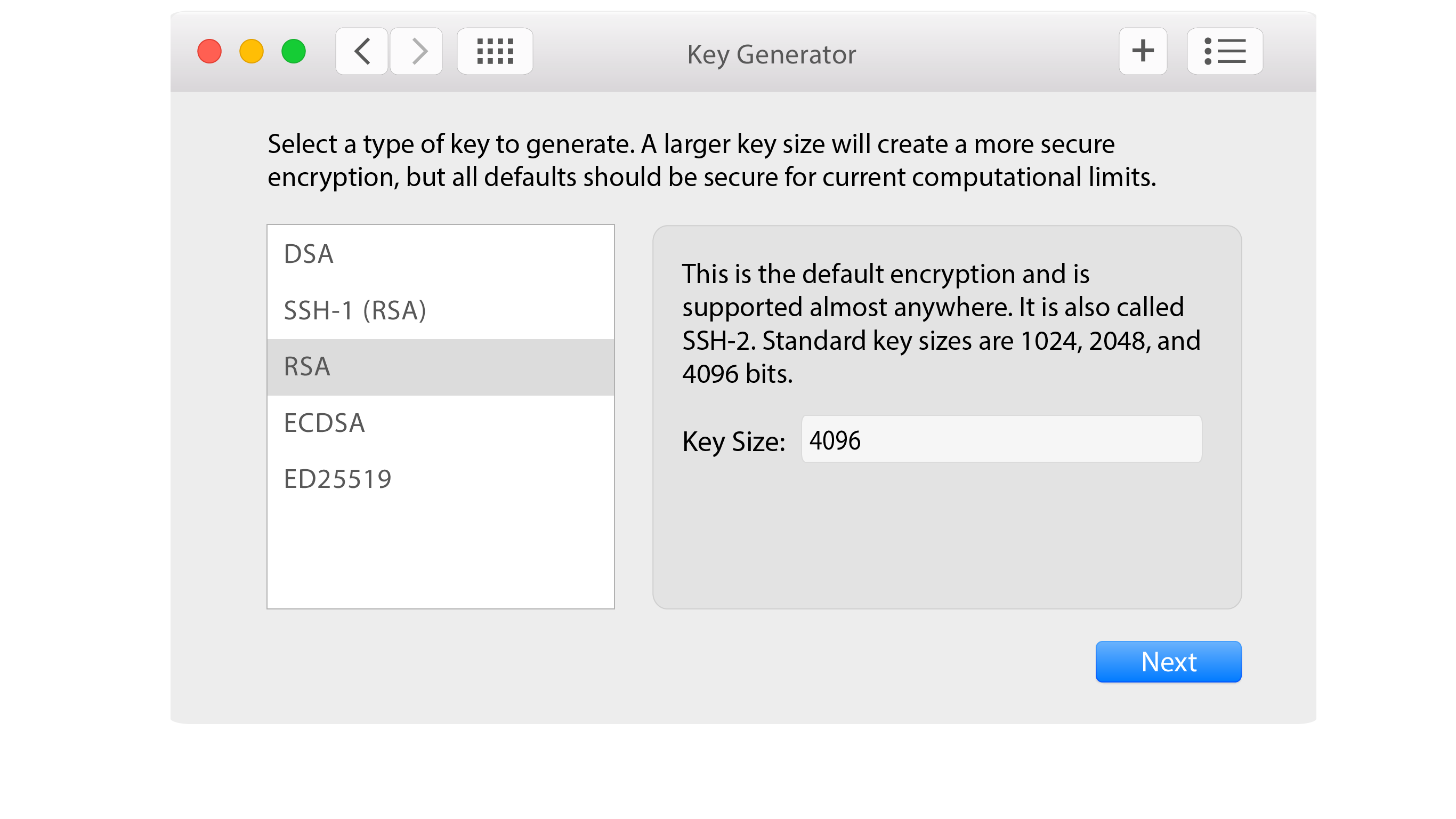Click the Next button

(x=1168, y=661)
